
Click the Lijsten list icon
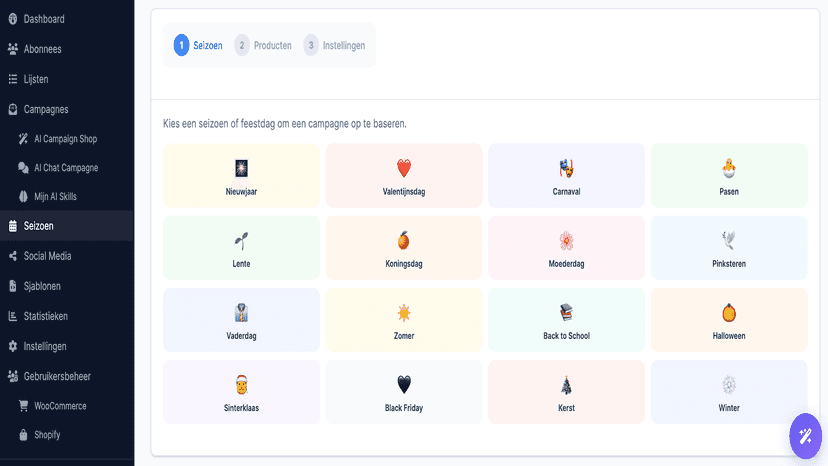[x=13, y=79]
